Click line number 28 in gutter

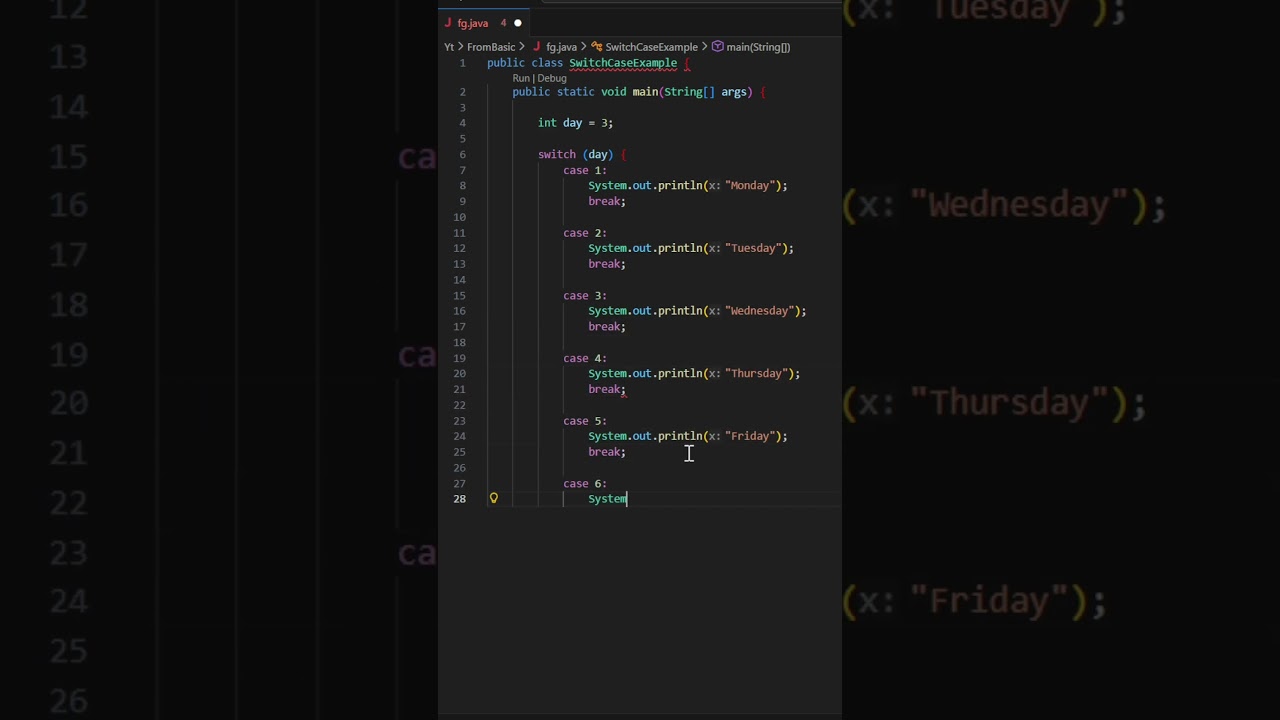pos(459,499)
